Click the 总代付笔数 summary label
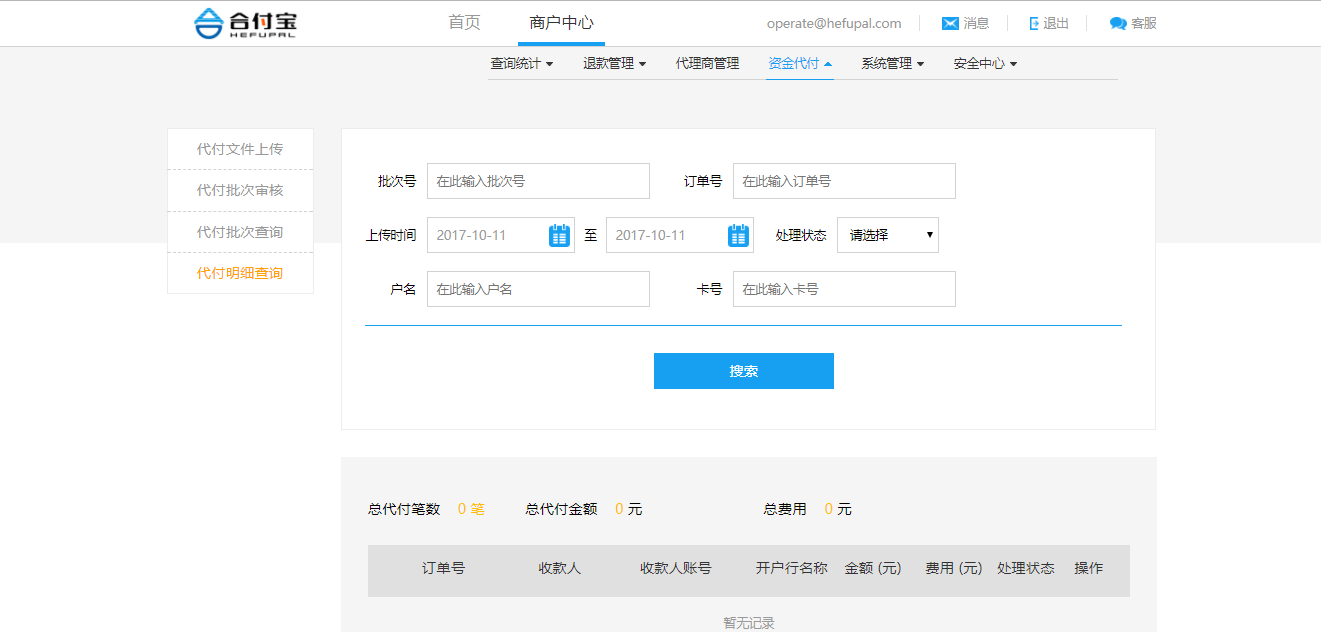 (x=404, y=509)
